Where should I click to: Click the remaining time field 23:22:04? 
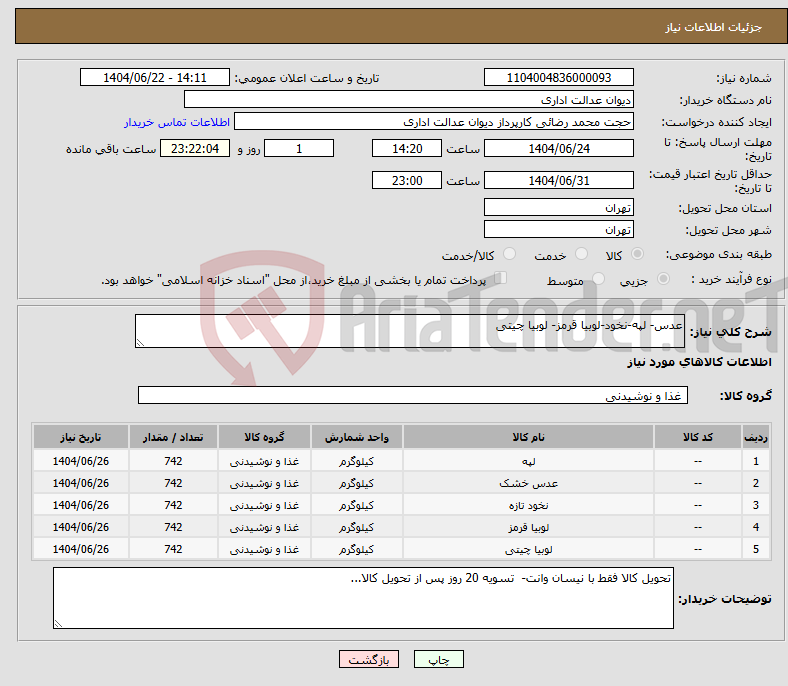click(195, 148)
